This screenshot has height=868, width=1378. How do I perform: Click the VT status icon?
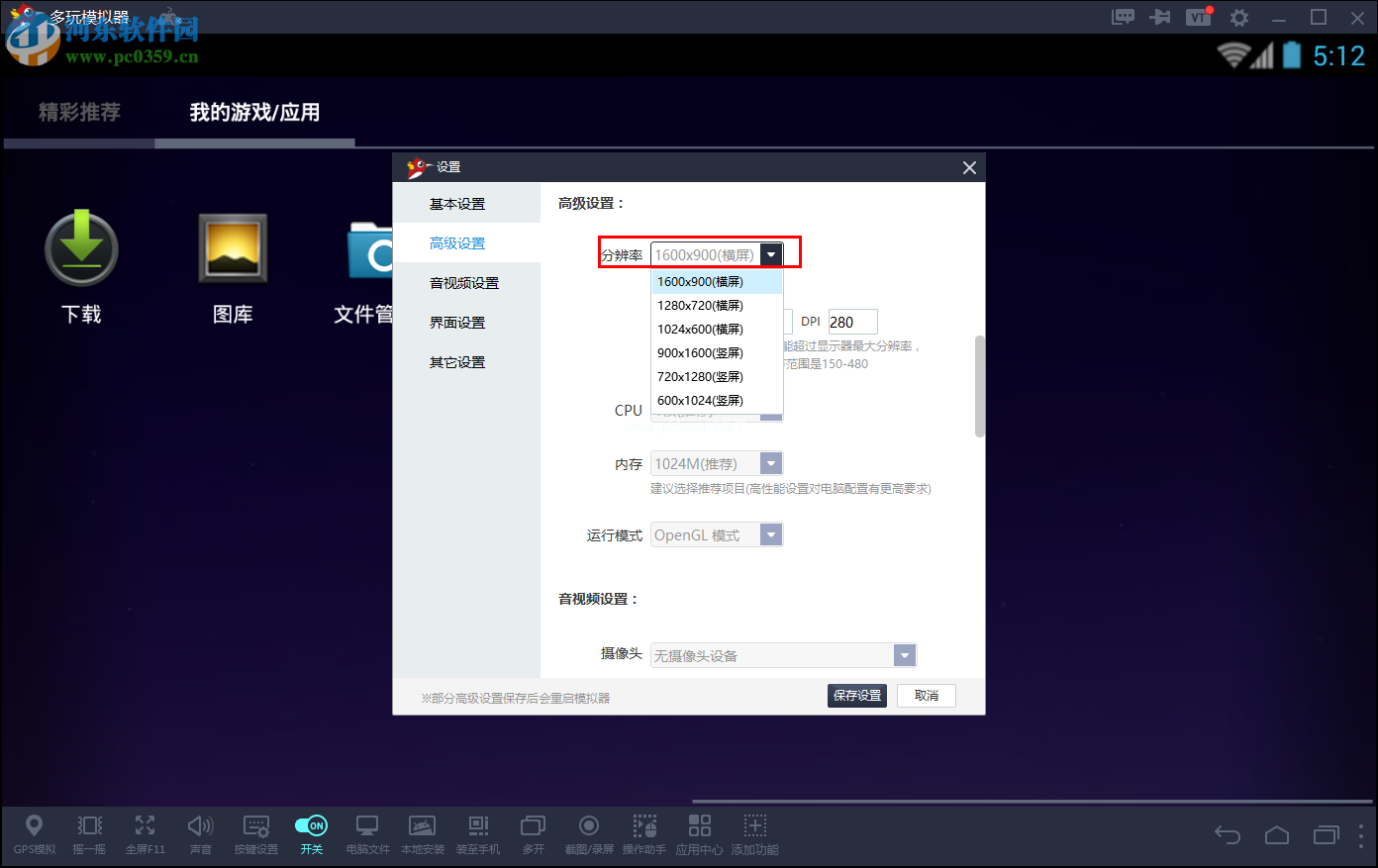[x=1199, y=17]
